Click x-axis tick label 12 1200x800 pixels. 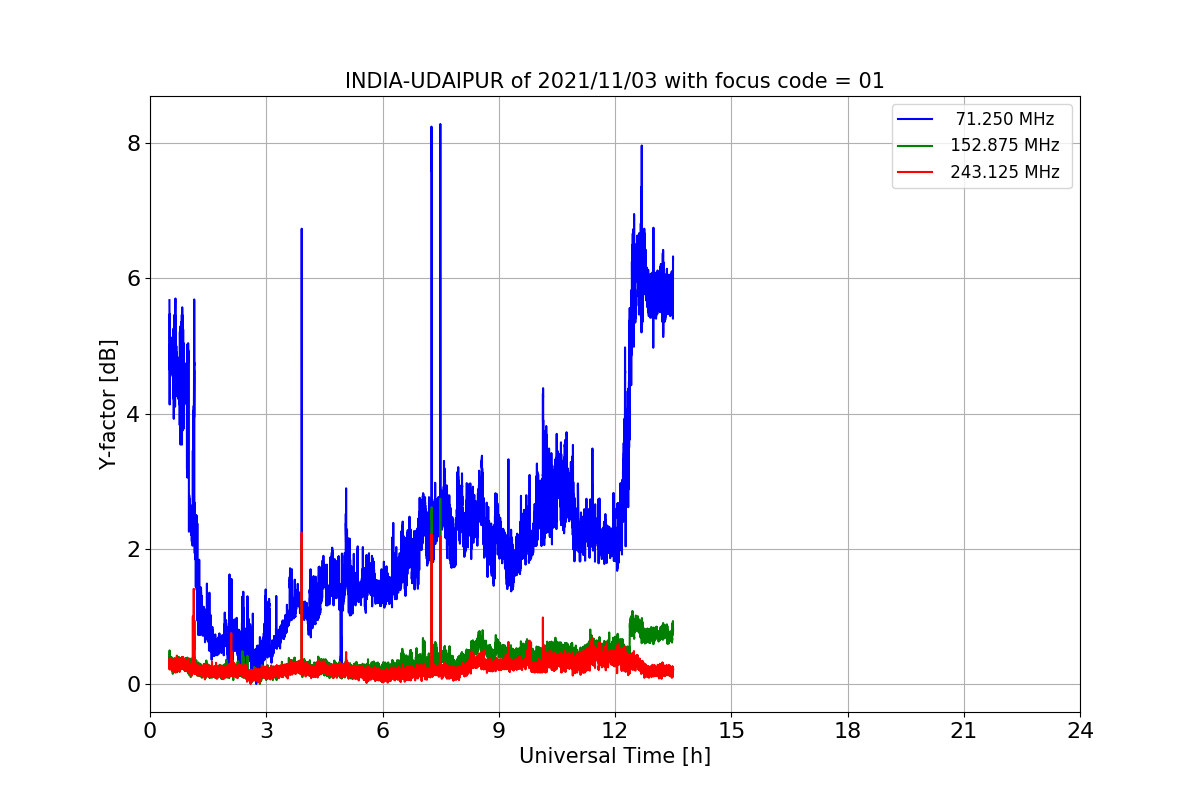tap(615, 731)
